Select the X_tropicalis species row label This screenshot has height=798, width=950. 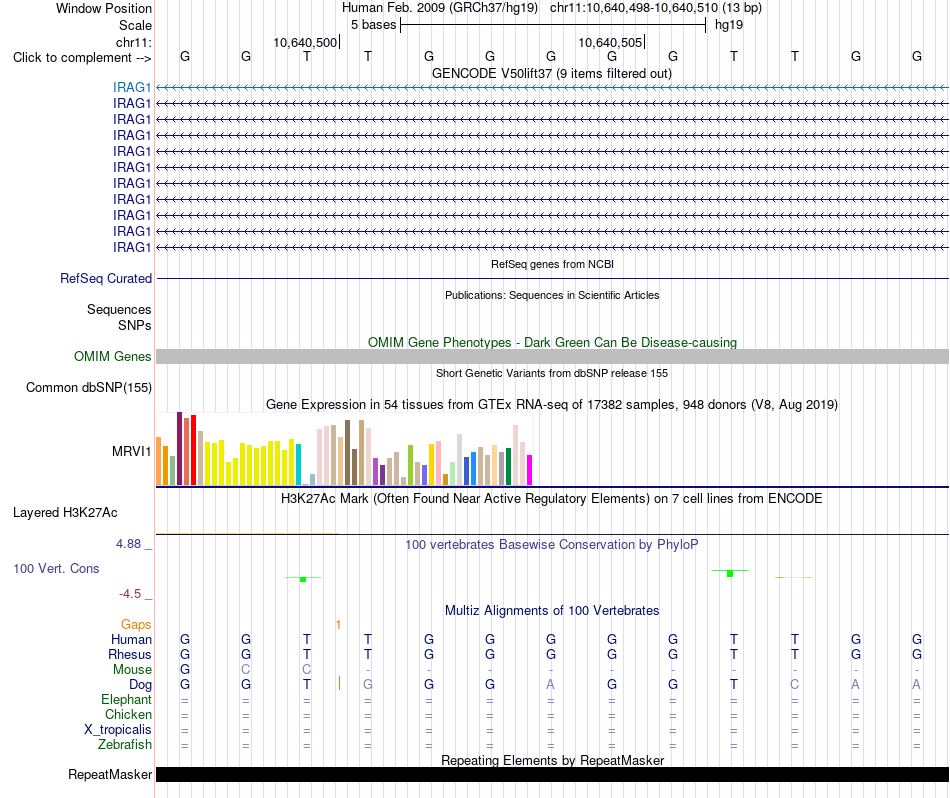click(x=118, y=730)
